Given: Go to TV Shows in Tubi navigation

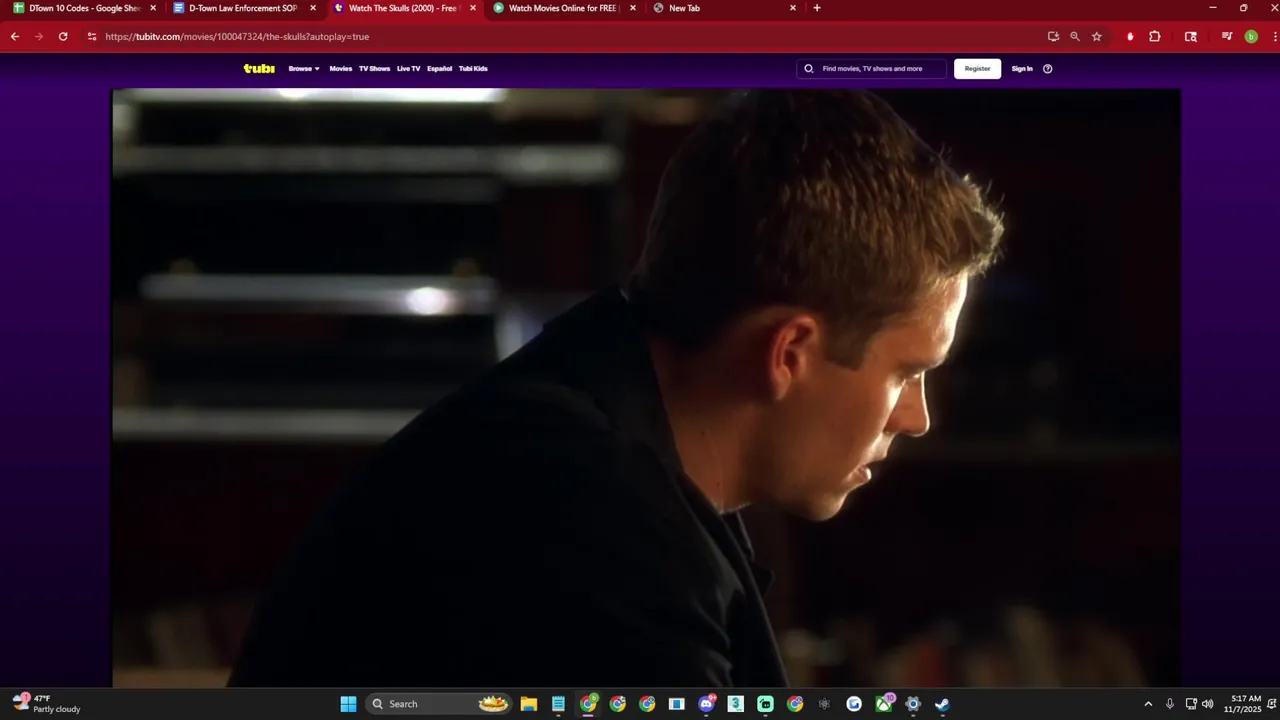Looking at the screenshot, I should point(375,69).
